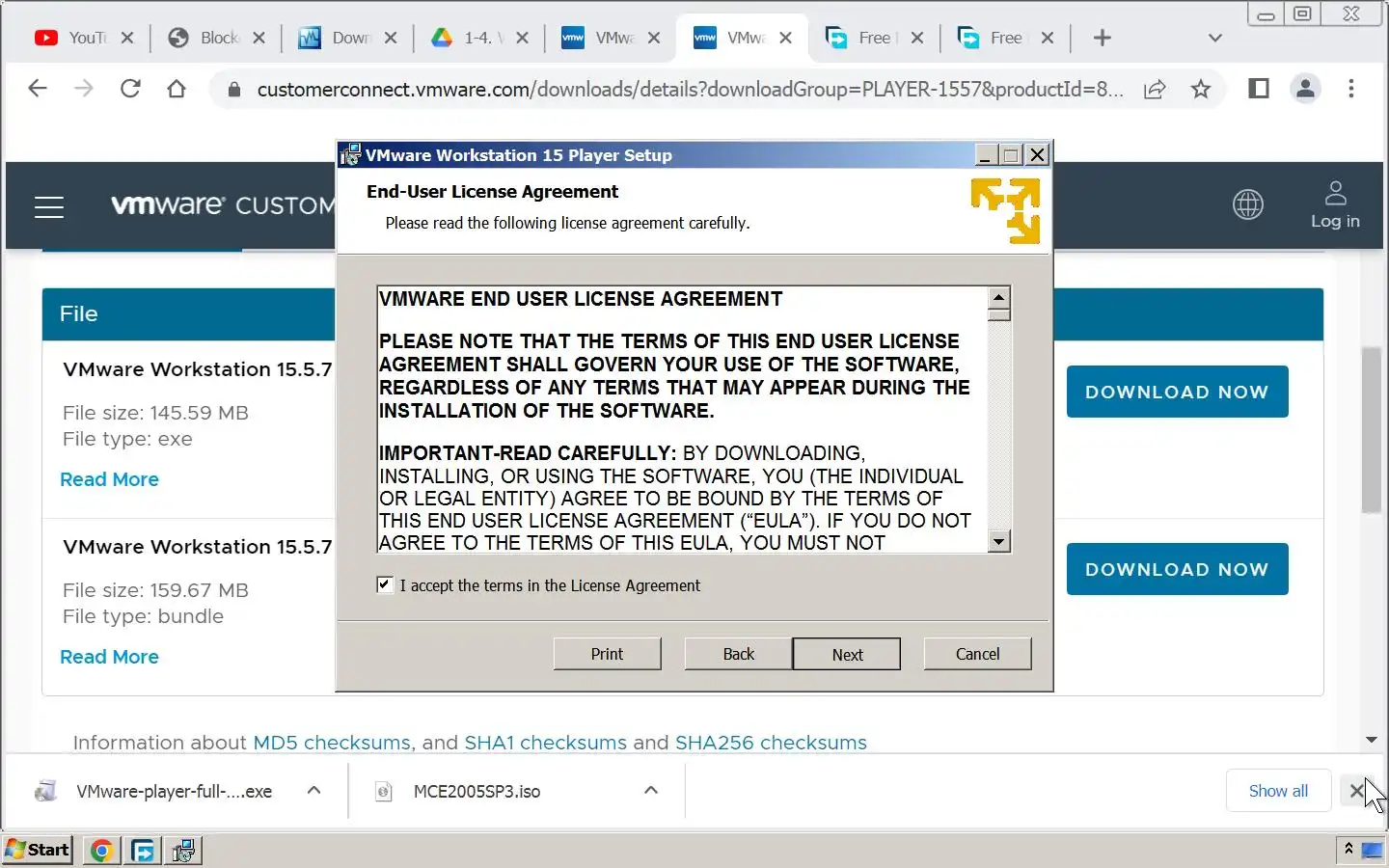Click the padlock site info icon

coord(233,90)
